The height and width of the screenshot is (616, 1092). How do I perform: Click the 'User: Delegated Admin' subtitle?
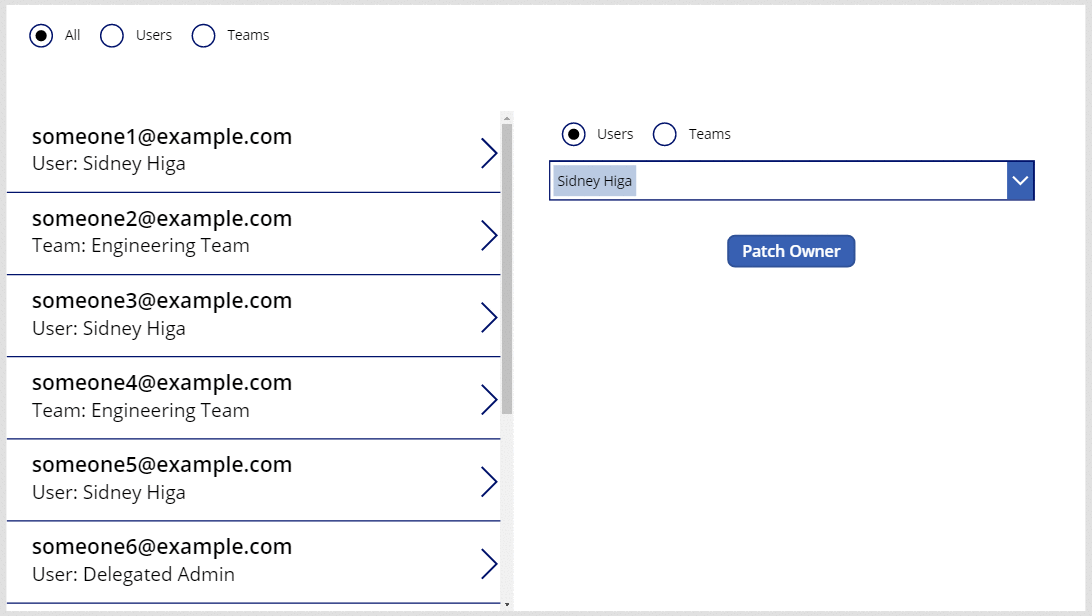pyautogui.click(x=133, y=574)
